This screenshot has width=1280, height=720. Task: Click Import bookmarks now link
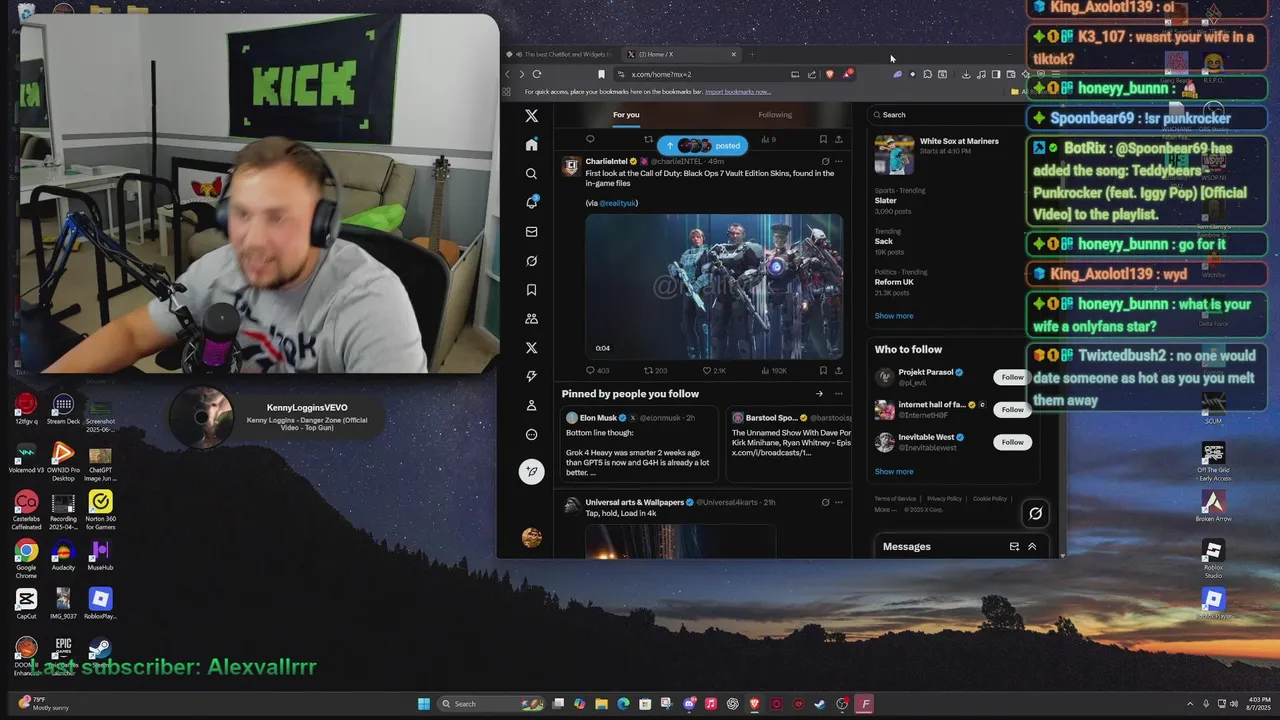(x=737, y=92)
